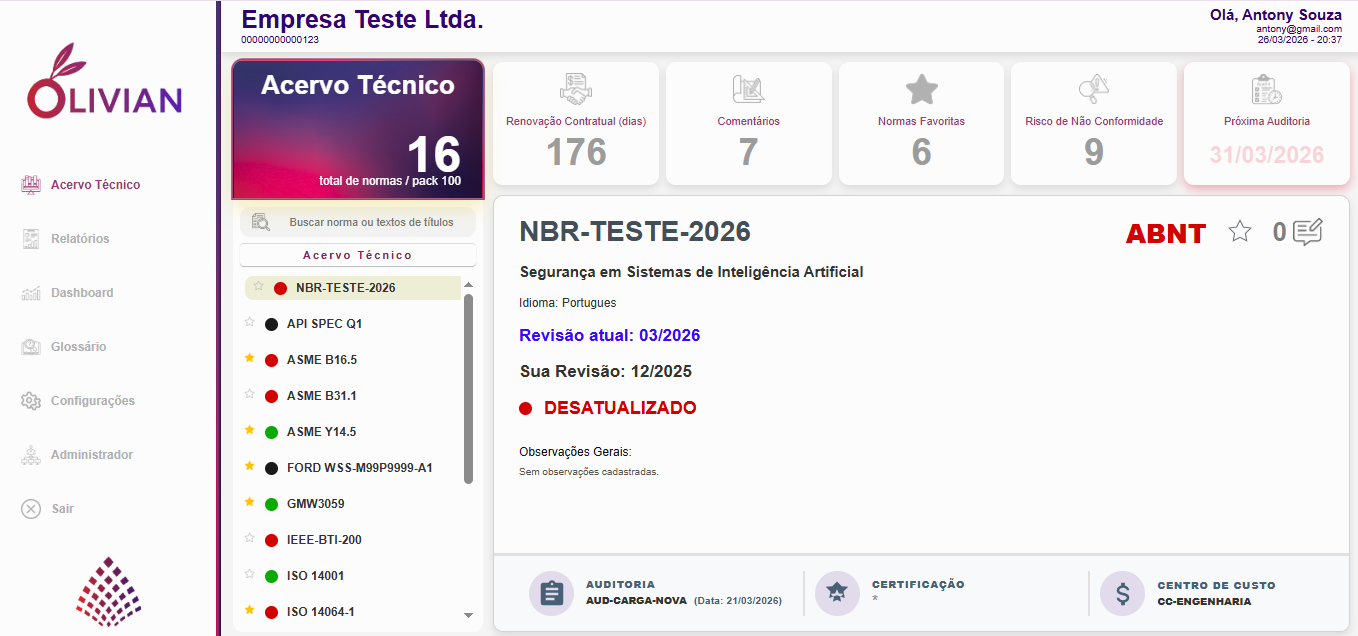Toggle favorite star for ASME Y14.5

[249, 431]
